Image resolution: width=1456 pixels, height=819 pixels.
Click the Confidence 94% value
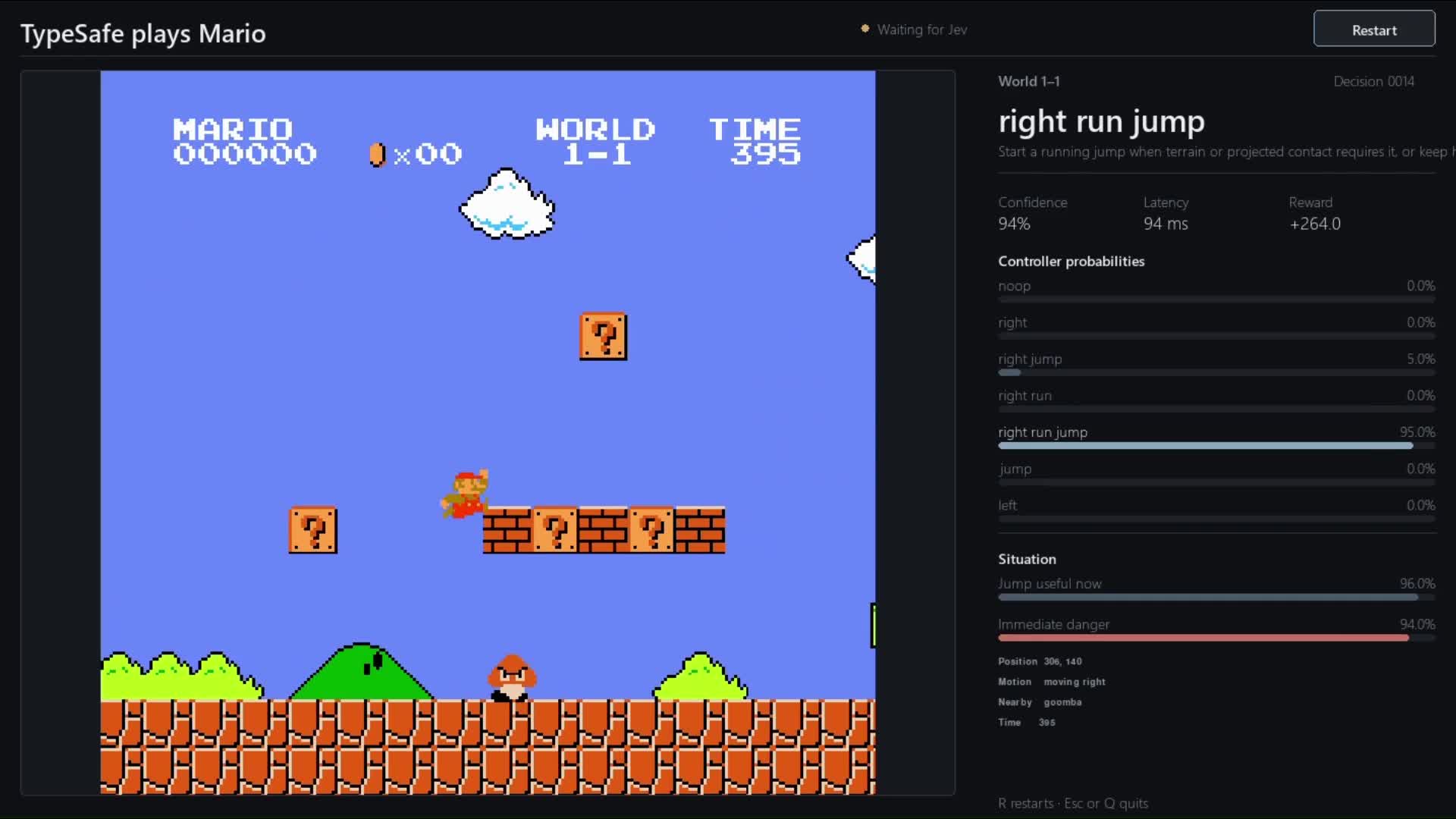[1014, 224]
